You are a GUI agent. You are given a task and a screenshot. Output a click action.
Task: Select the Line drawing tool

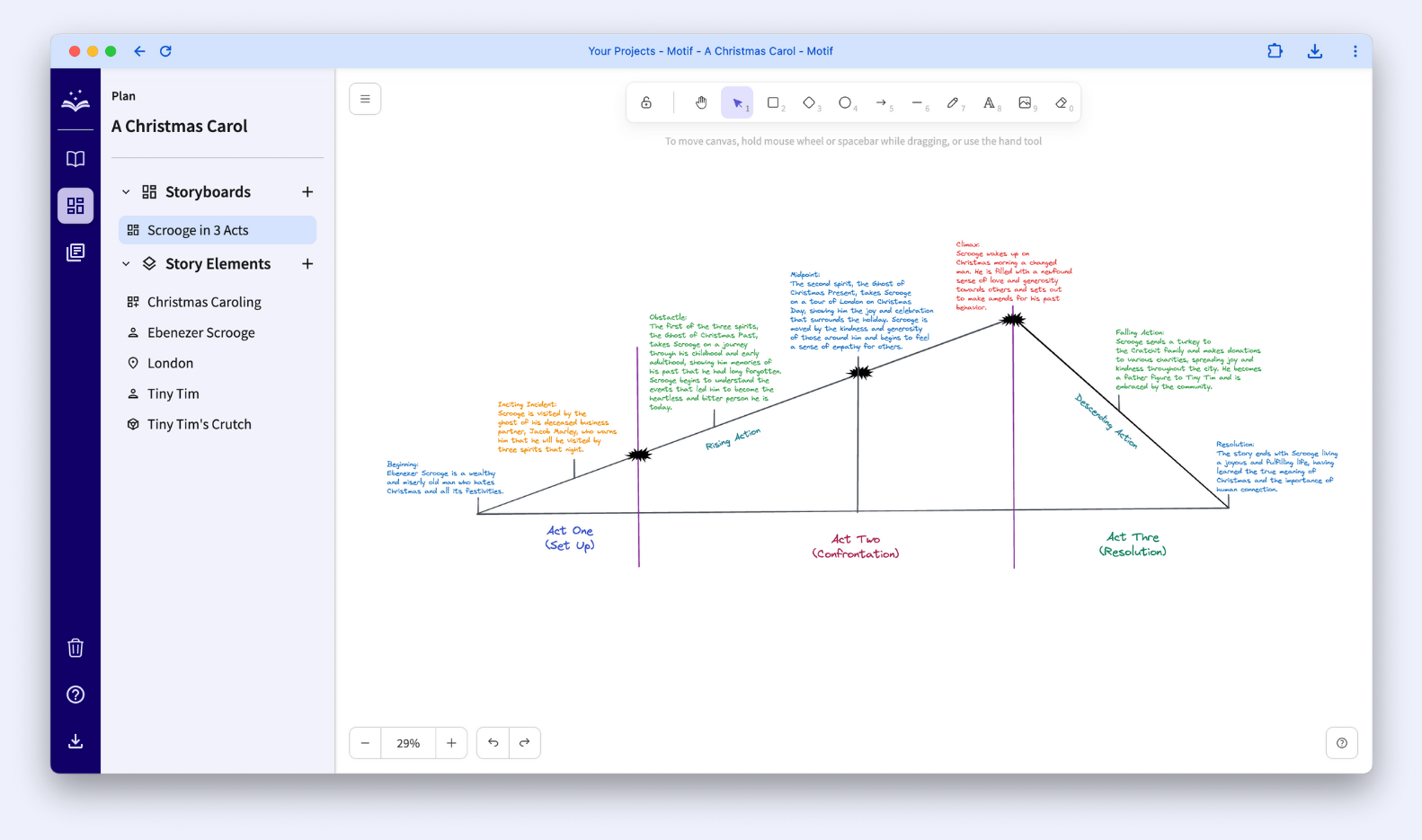pos(917,102)
